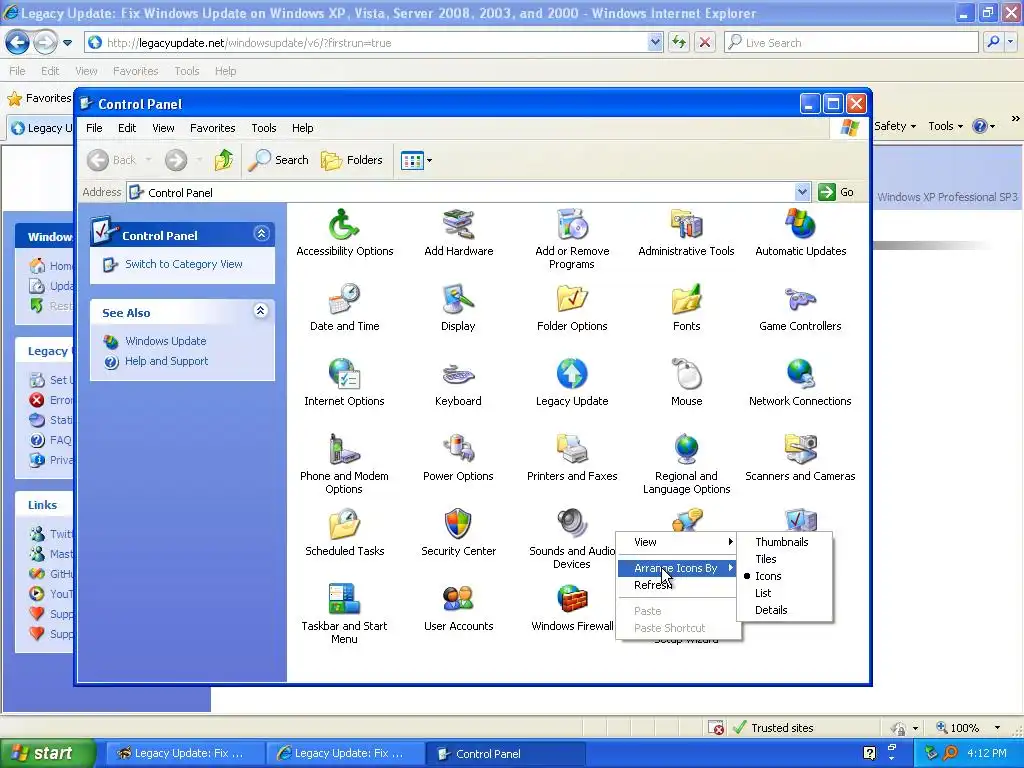Open Regional and Language Options
The image size is (1024, 768).
pyautogui.click(x=686, y=464)
